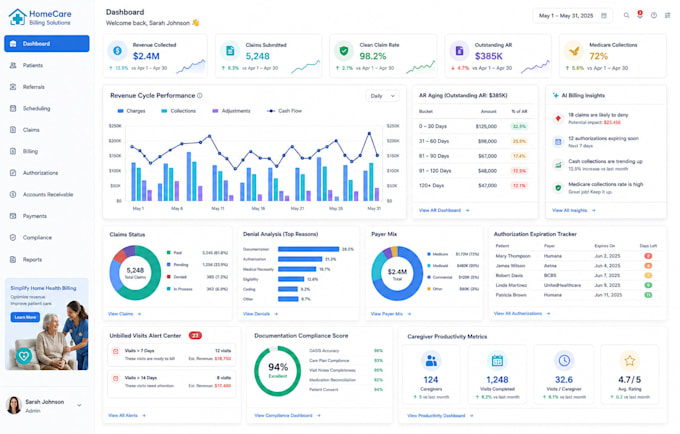The width and height of the screenshot is (680, 434).
Task: Click the Caregivers people icon
Action: pos(431,360)
